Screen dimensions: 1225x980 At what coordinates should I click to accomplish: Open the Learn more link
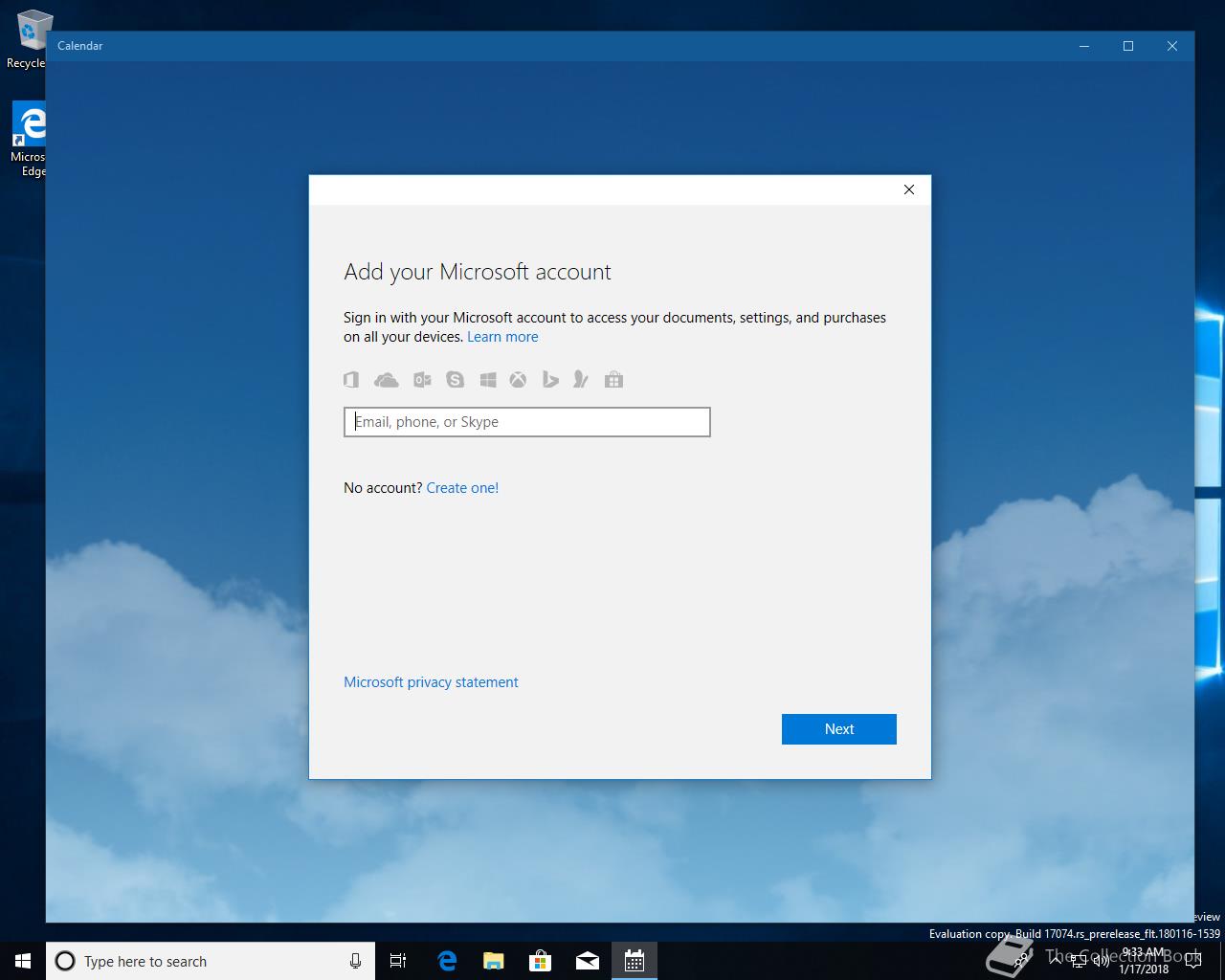(x=502, y=337)
